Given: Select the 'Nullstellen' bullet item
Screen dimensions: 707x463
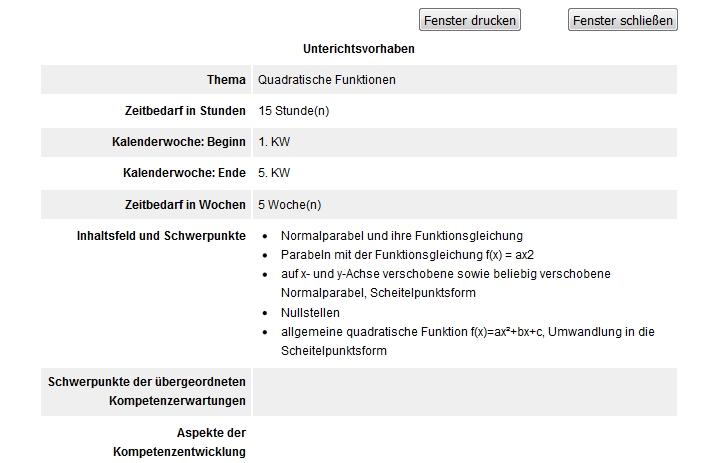Looking at the screenshot, I should click(311, 313).
